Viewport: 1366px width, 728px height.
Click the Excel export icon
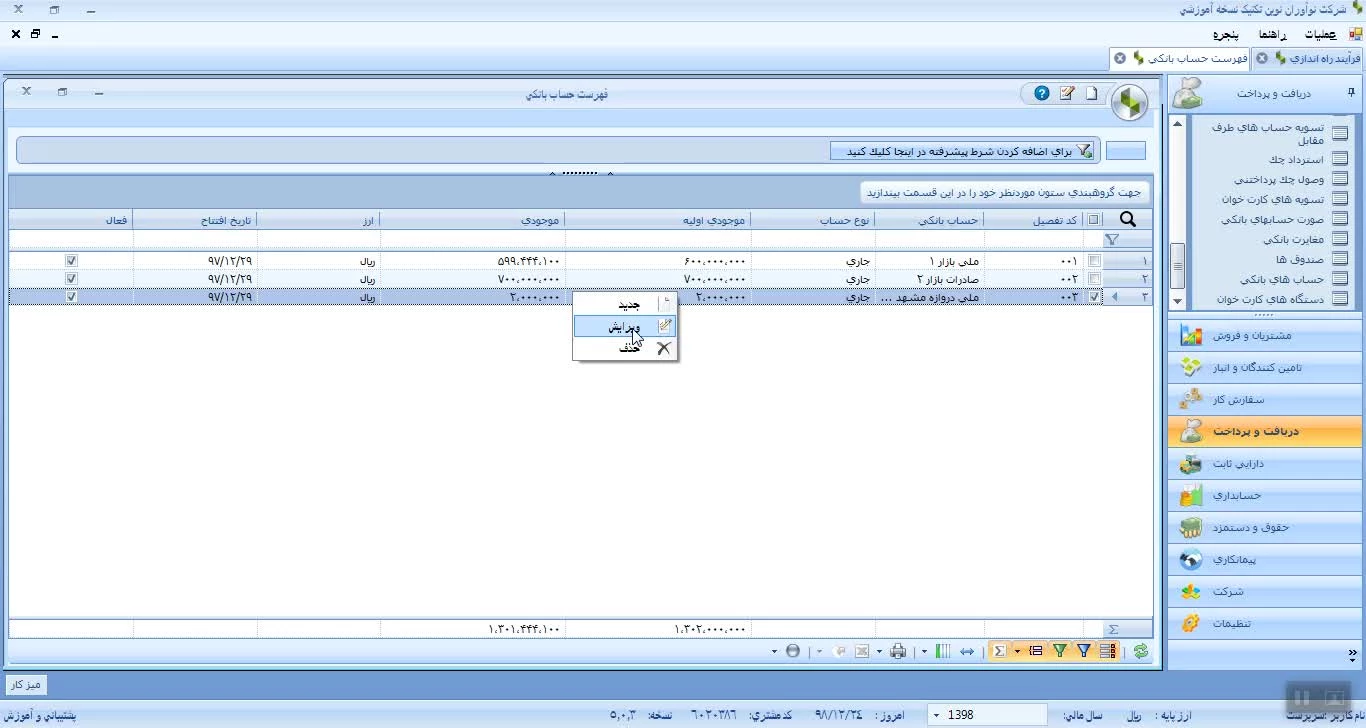[861, 651]
